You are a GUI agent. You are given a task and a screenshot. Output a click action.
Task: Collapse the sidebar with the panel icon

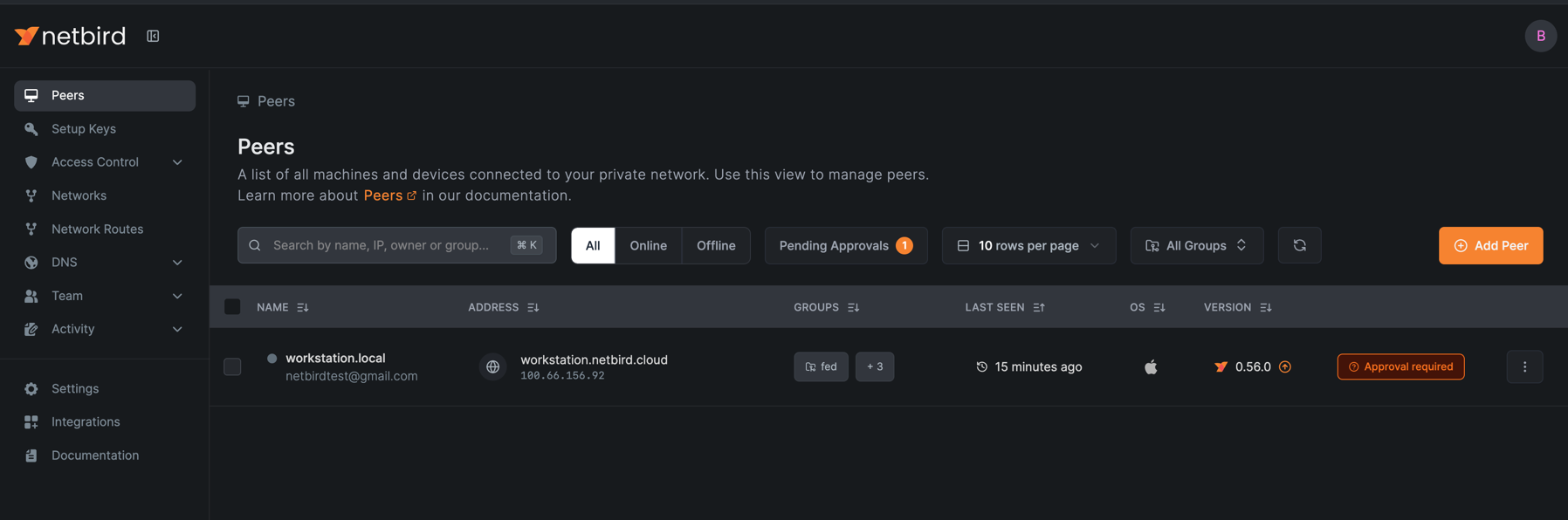coord(153,36)
